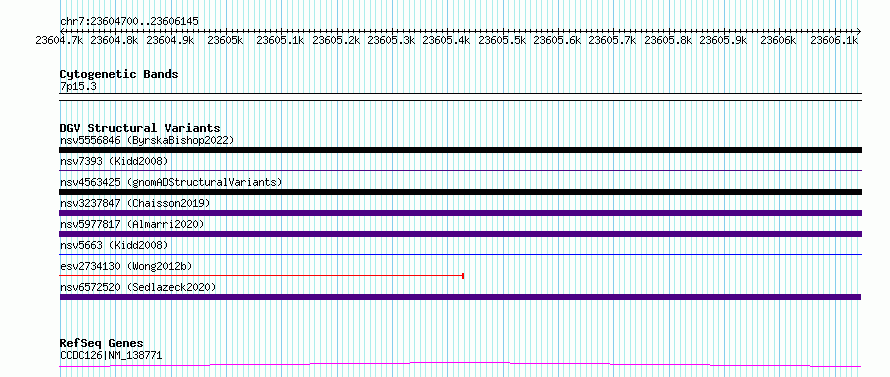The height and width of the screenshot is (377, 890).
Task: Click the 23605.5k ruler label
Action: pos(503,40)
